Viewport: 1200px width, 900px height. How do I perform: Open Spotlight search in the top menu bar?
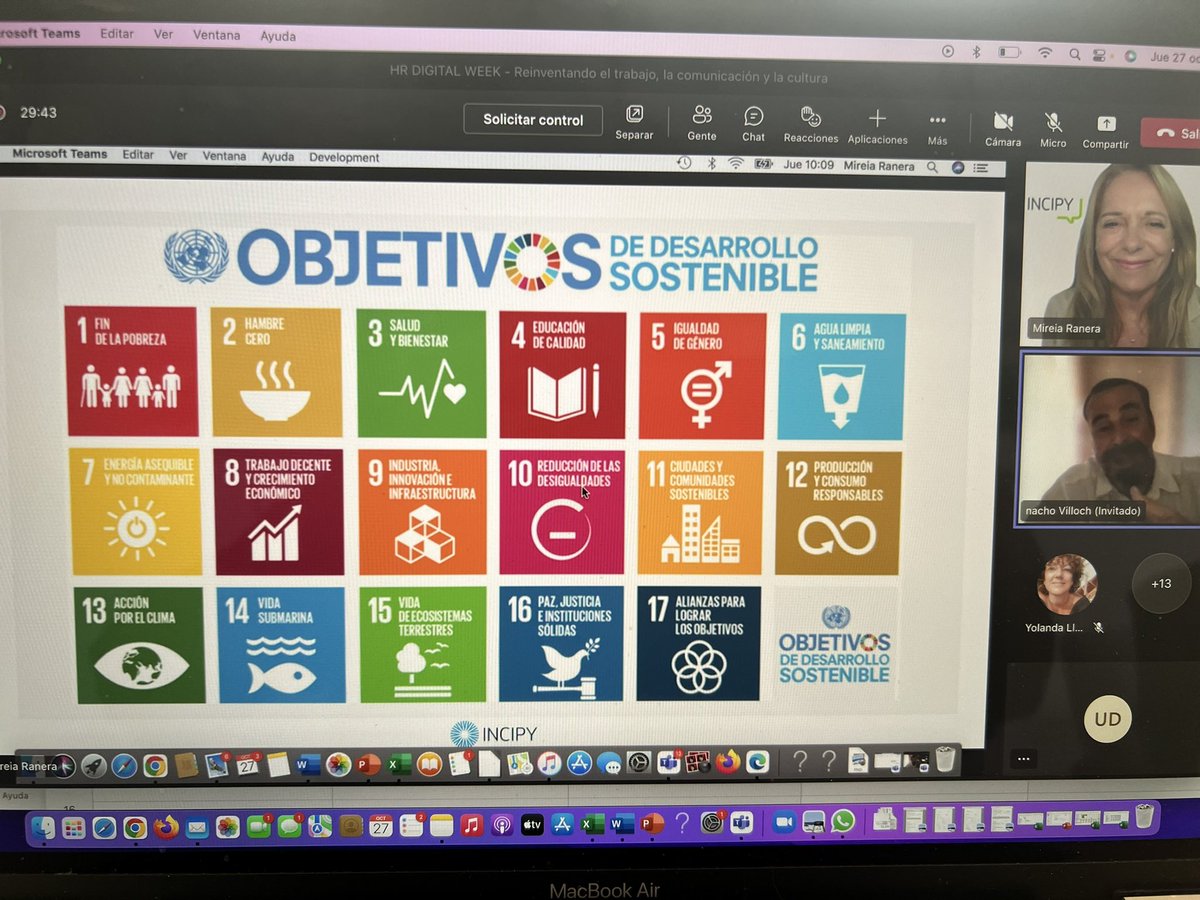[1075, 54]
